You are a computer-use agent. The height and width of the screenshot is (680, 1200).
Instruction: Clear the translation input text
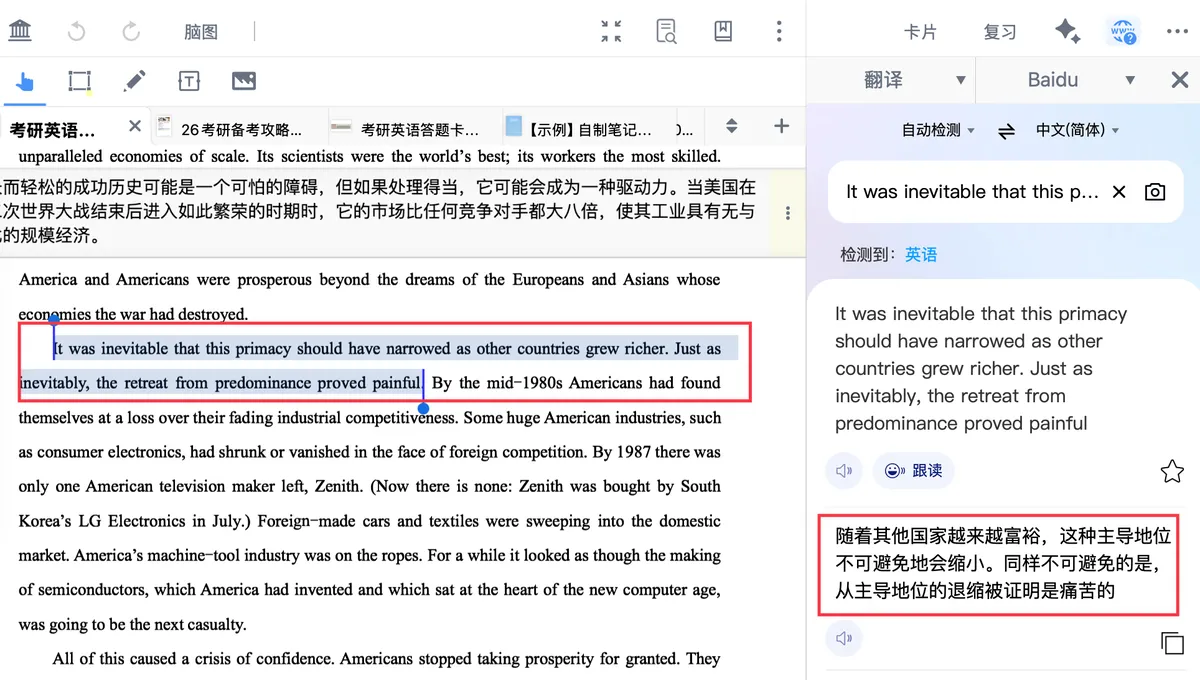click(x=1119, y=192)
